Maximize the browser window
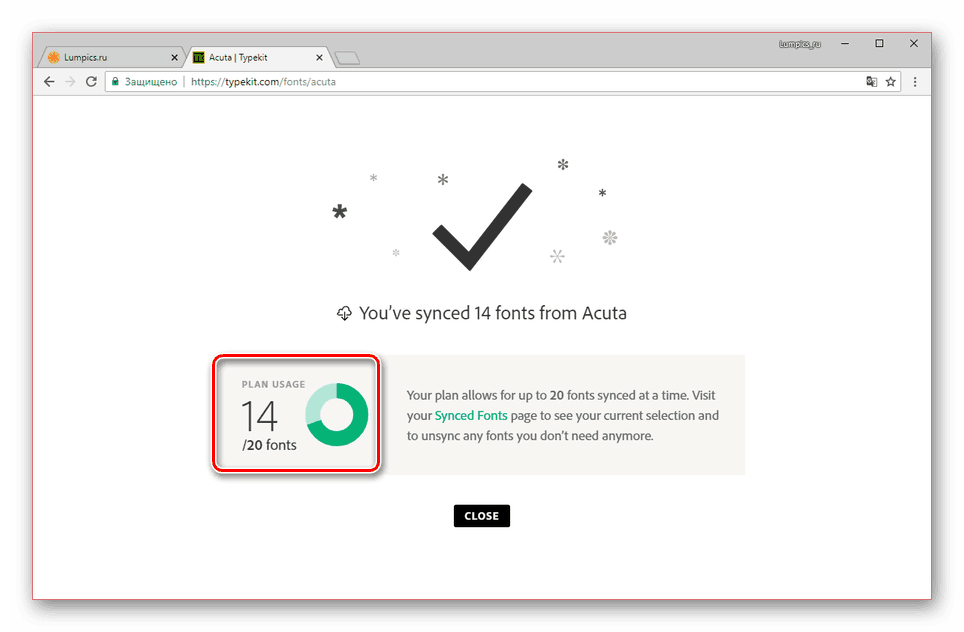 coord(879,44)
